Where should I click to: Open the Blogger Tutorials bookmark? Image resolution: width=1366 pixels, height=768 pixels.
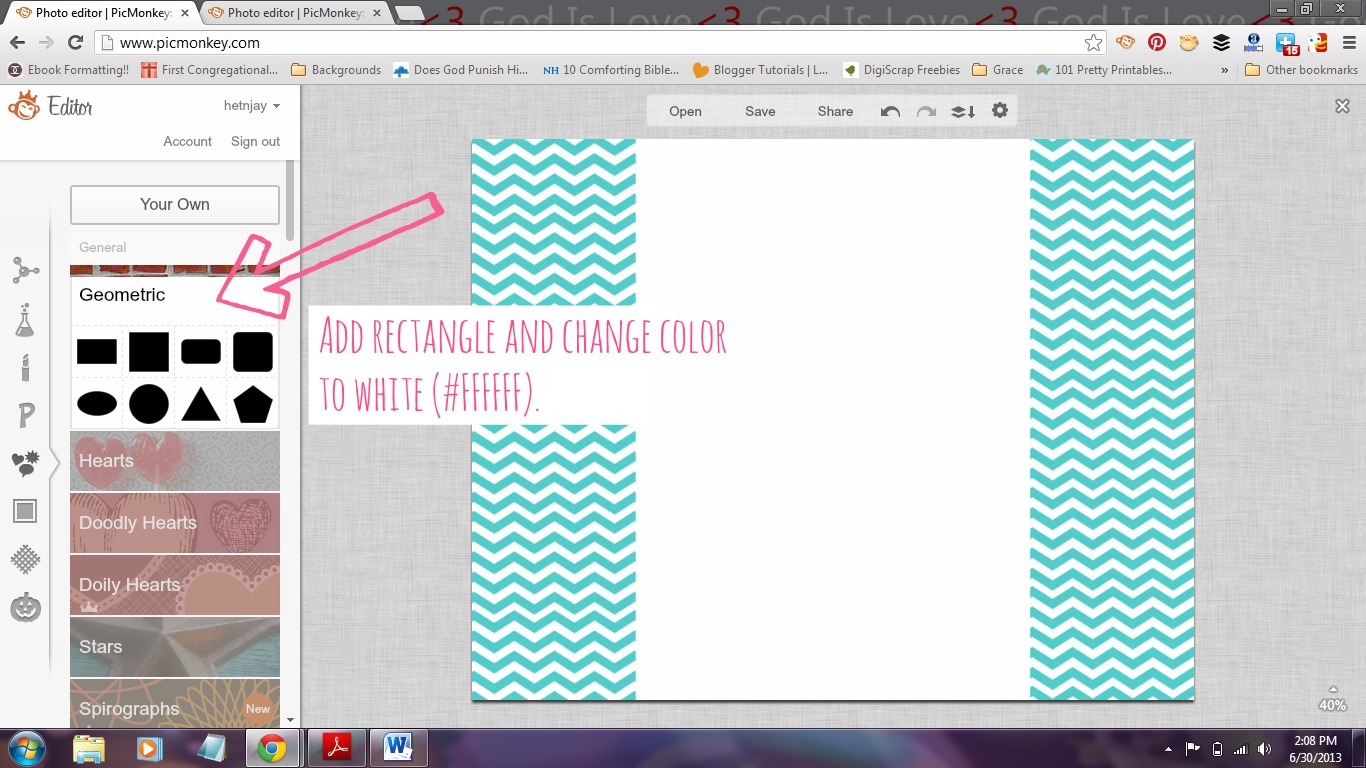[762, 69]
